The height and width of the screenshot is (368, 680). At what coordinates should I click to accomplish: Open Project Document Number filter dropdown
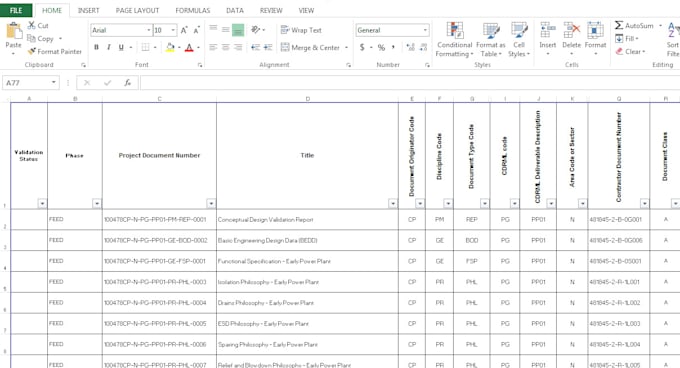point(211,203)
